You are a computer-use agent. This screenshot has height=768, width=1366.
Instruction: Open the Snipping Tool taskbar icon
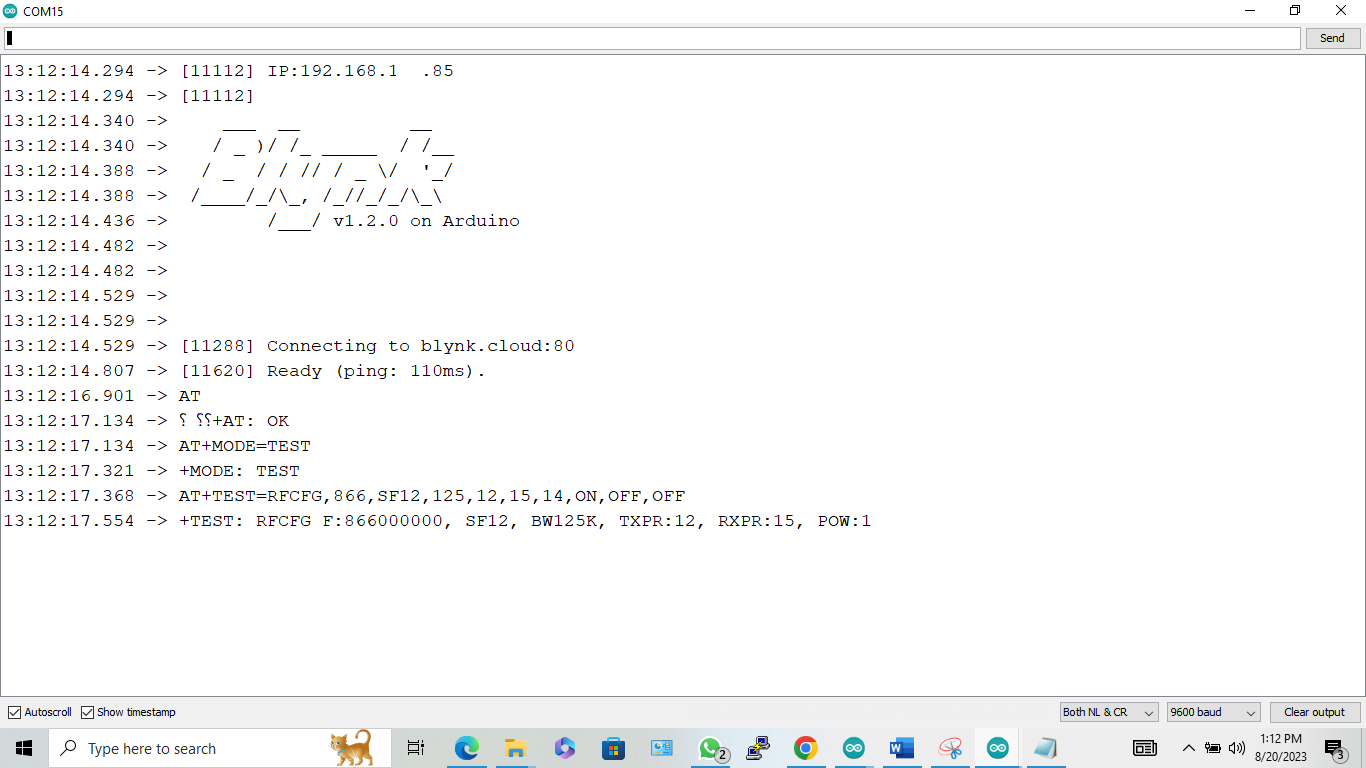pos(950,748)
